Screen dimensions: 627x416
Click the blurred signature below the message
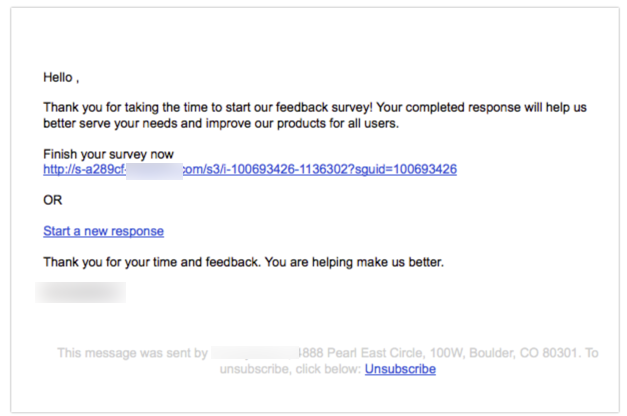80,292
